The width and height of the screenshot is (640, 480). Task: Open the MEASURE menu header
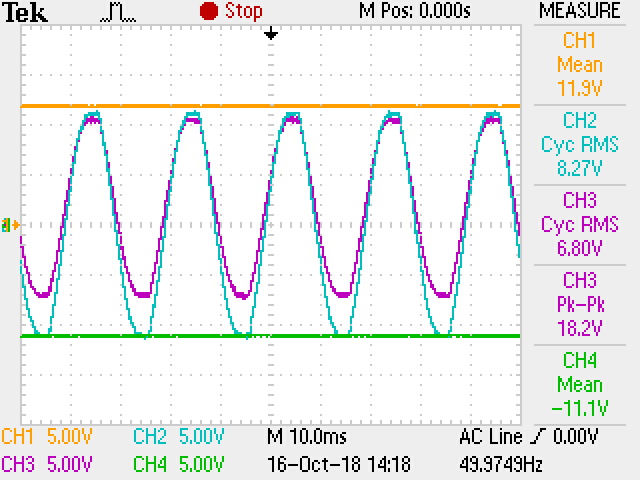point(580,12)
